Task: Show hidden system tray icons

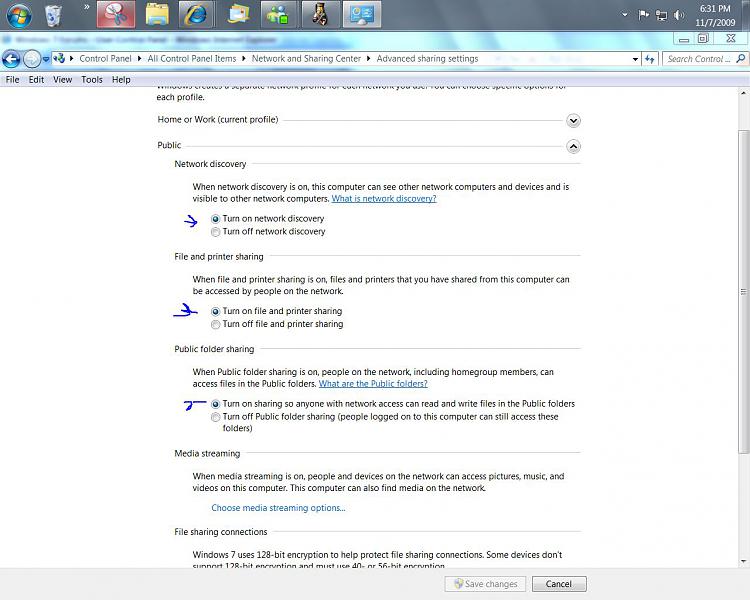Action: click(625, 15)
